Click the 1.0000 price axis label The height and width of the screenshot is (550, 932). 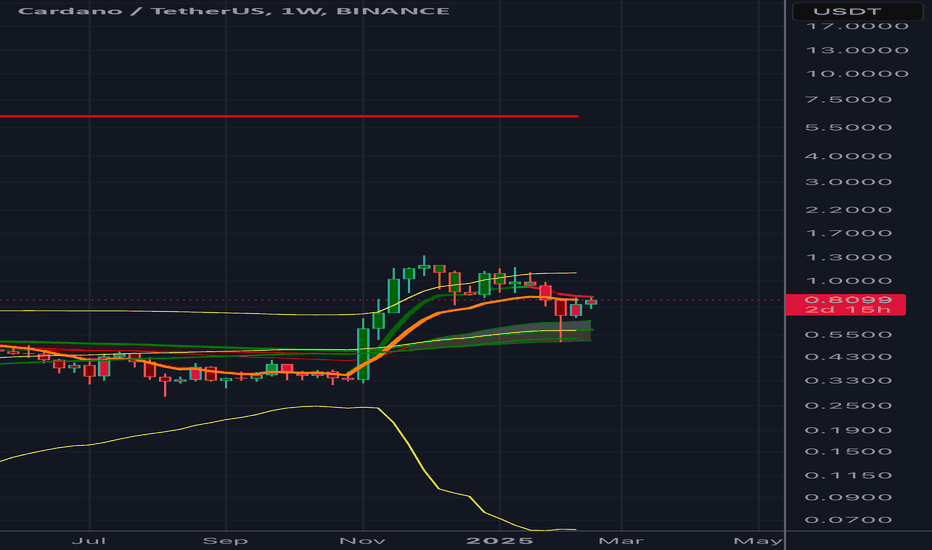(x=849, y=281)
